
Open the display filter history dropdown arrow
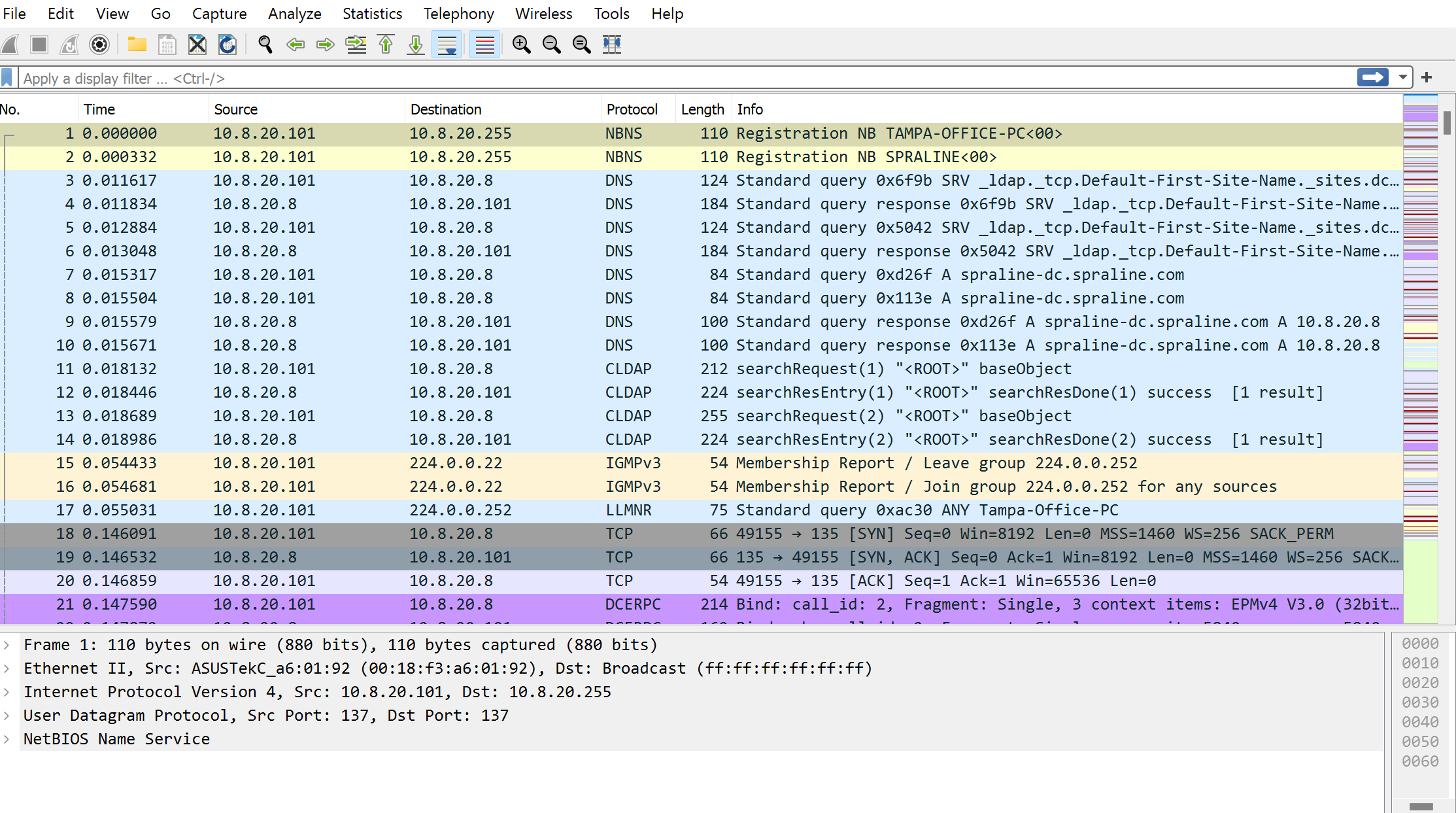(x=1402, y=78)
